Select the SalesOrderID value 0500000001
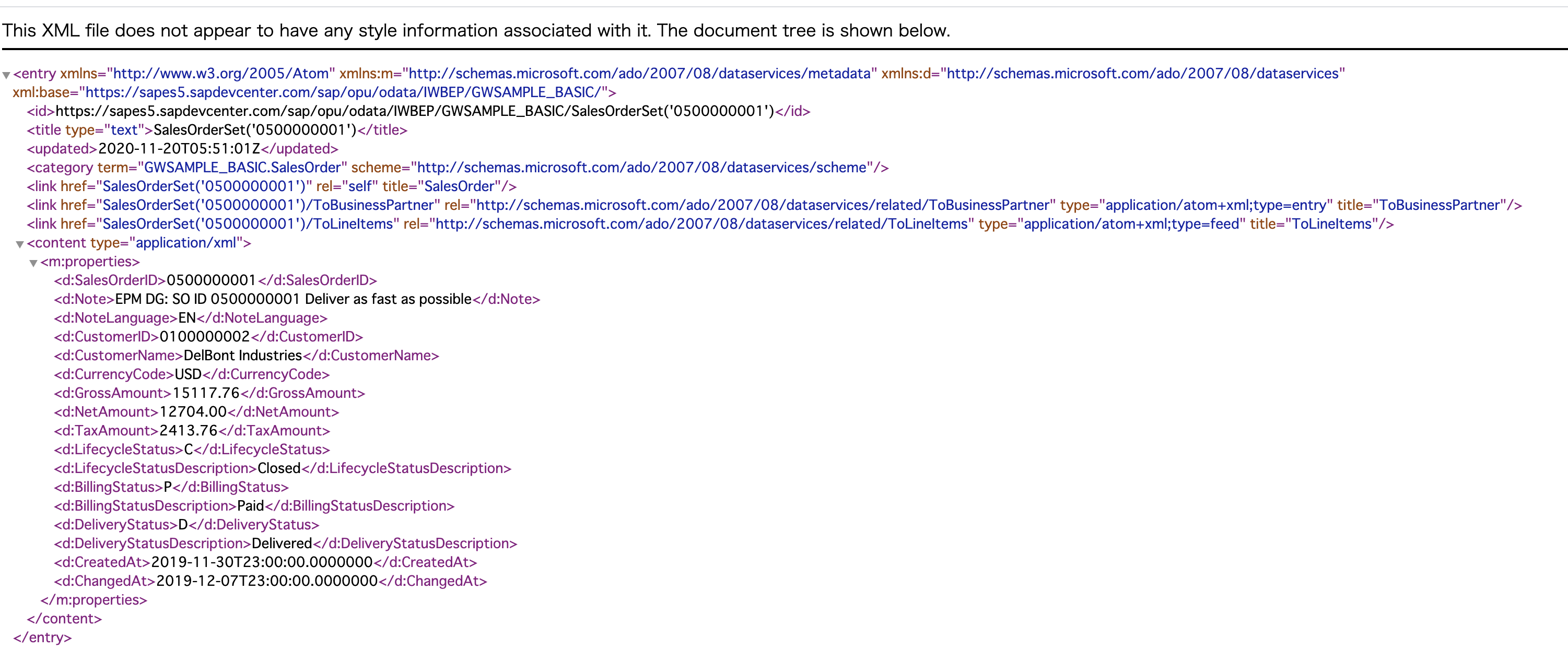The width and height of the screenshot is (1568, 661). click(x=210, y=280)
